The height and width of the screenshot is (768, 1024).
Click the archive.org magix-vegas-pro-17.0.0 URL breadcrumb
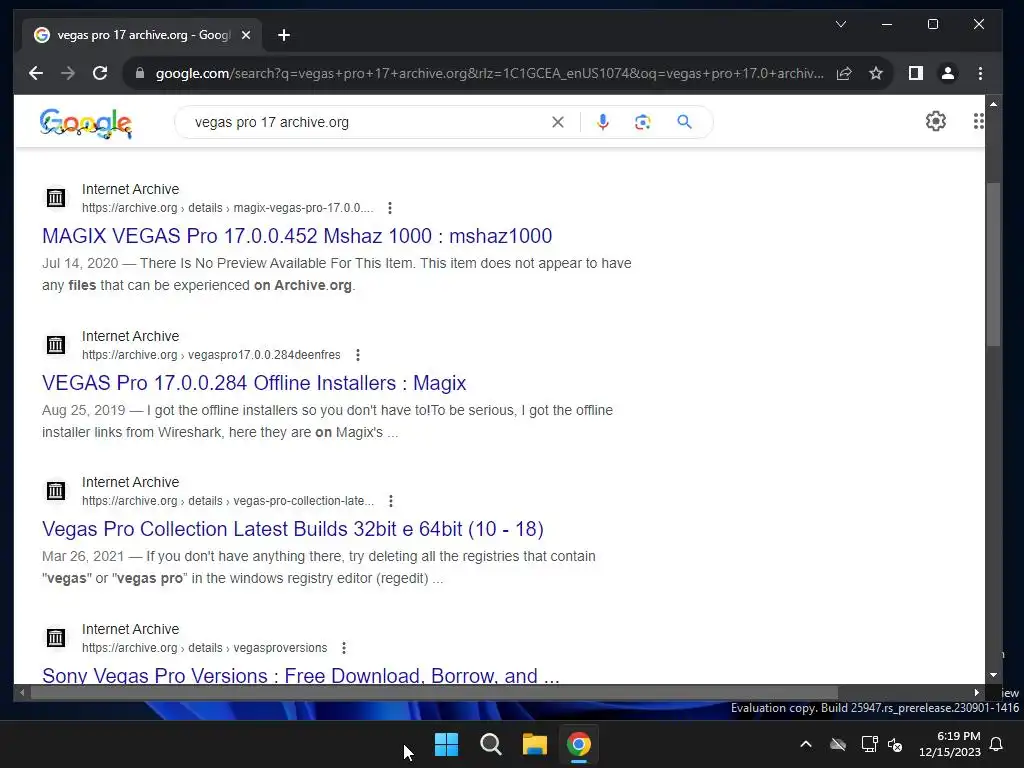point(227,208)
